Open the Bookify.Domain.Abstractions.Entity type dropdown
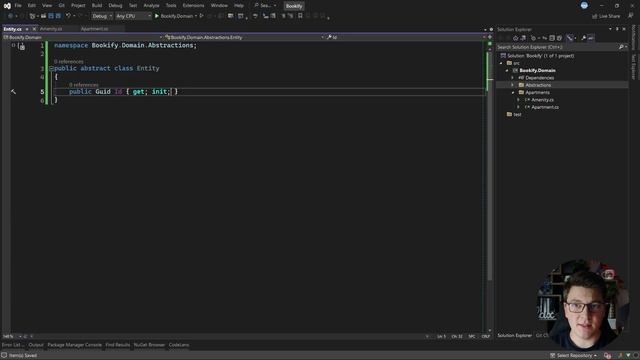This screenshot has height=360, width=640. coord(244,37)
